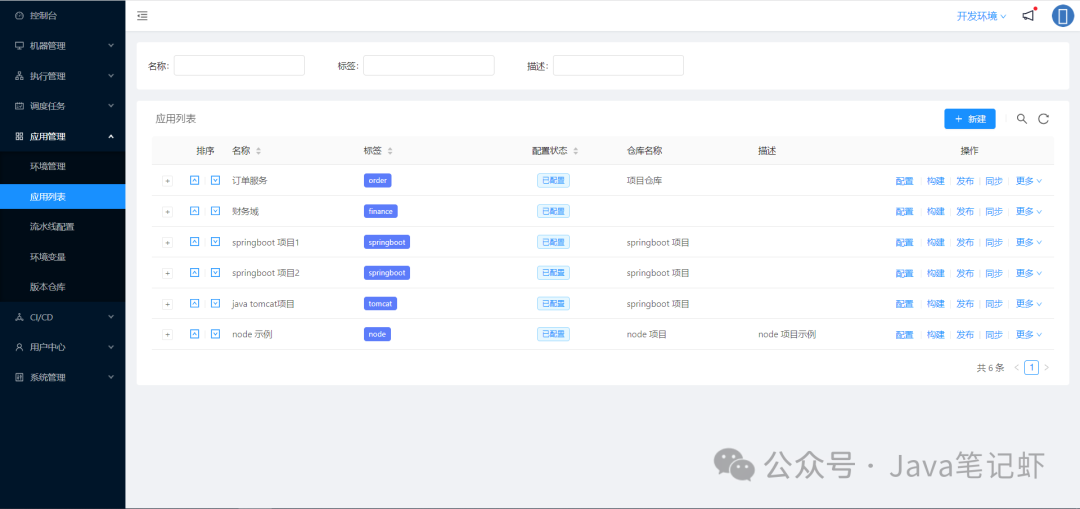Click the 项目仓库 repository cell
This screenshot has height=509, width=1080.
coord(645,180)
